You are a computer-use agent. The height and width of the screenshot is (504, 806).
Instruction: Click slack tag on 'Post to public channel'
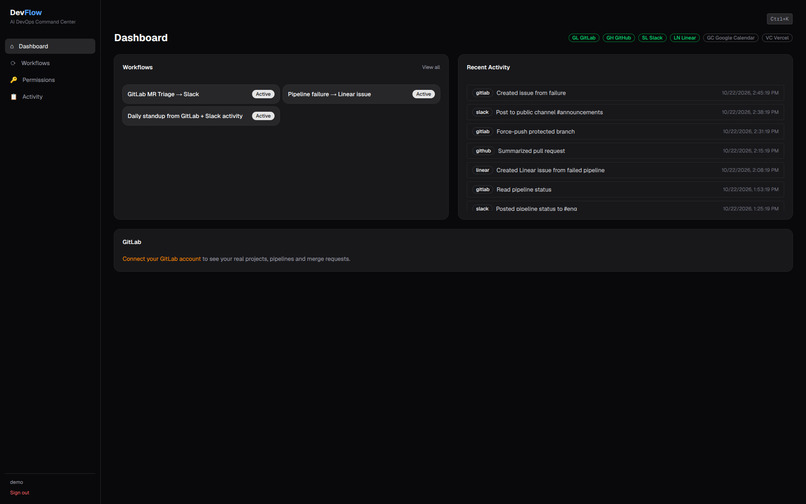pyautogui.click(x=482, y=112)
